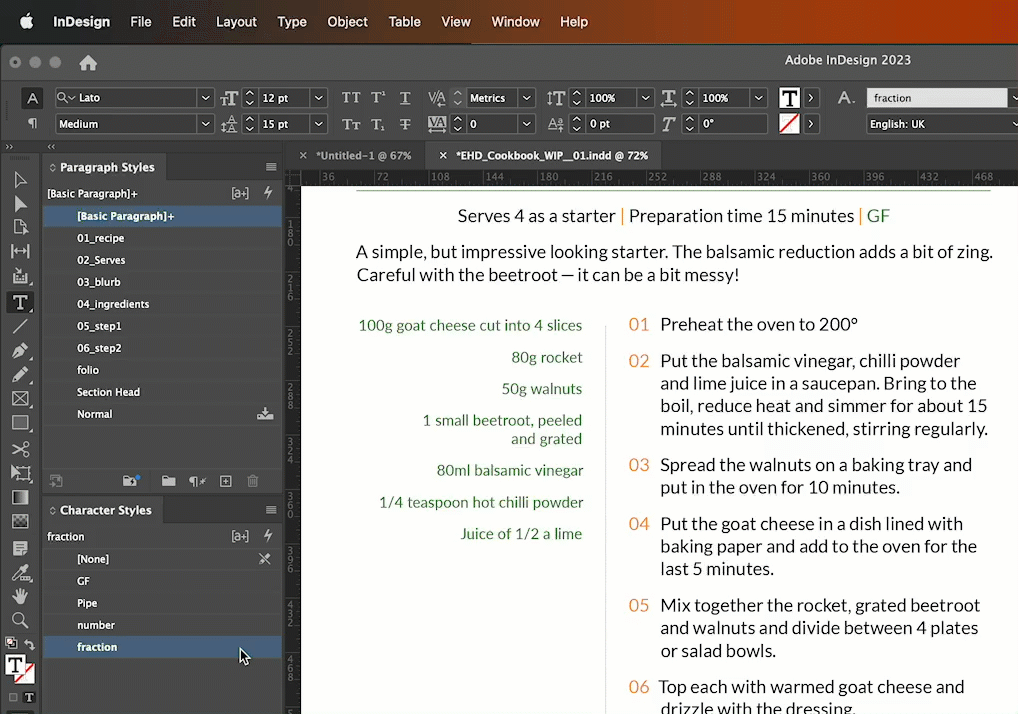Pick the Scissors tool
The width and height of the screenshot is (1018, 714).
tap(20, 449)
